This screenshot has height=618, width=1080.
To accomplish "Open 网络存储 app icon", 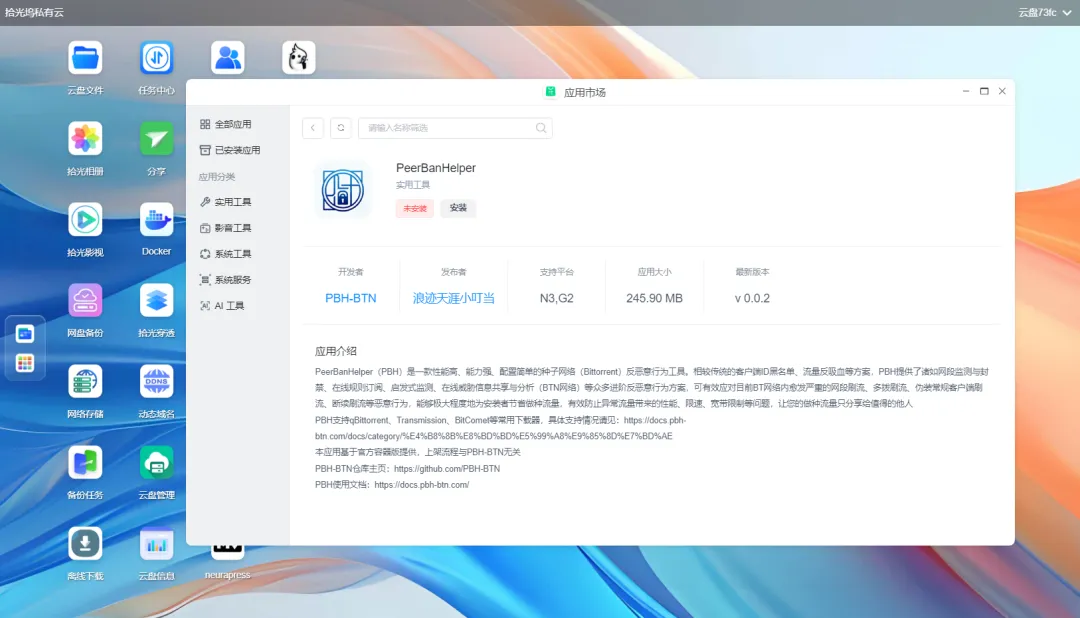I will click(x=85, y=382).
